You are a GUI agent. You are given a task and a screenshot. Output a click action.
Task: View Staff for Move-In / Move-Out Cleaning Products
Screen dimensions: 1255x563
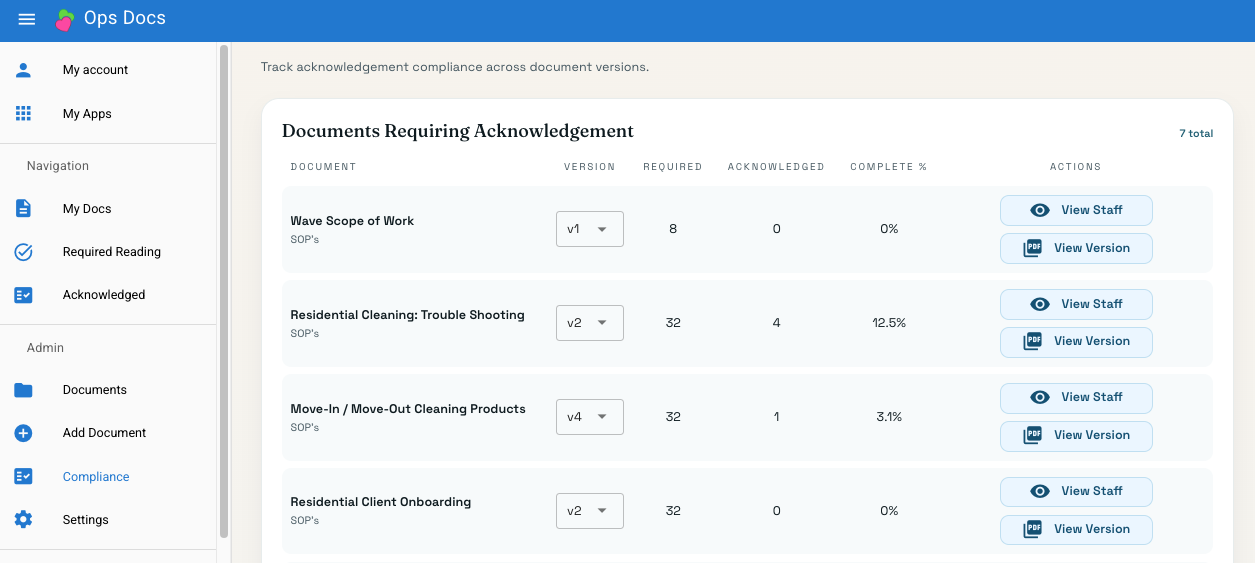[x=1076, y=398]
